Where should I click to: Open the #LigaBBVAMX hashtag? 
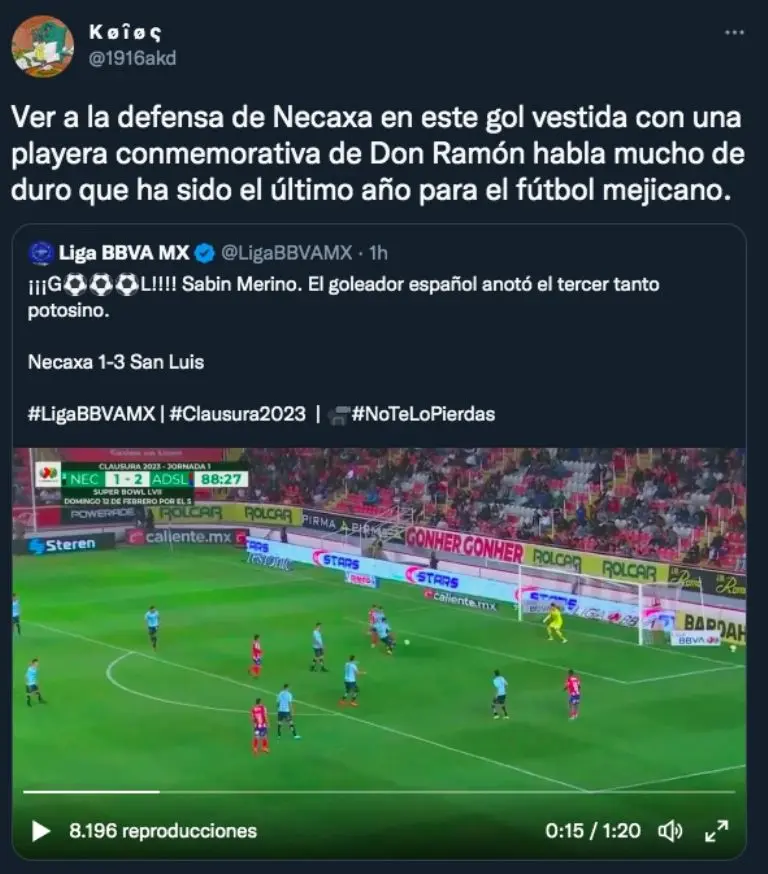click(x=91, y=414)
